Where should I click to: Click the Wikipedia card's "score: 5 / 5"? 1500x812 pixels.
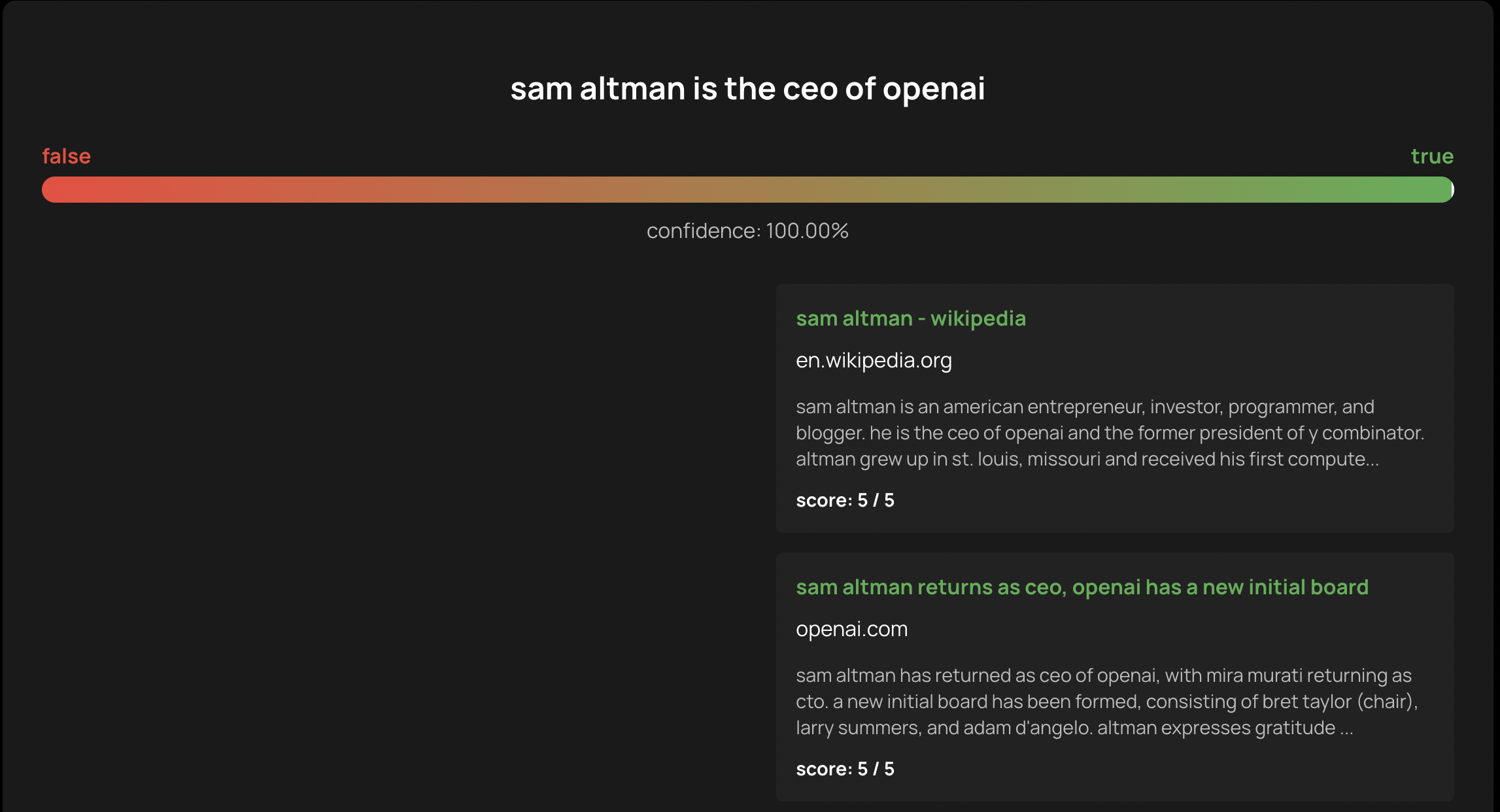coord(845,500)
